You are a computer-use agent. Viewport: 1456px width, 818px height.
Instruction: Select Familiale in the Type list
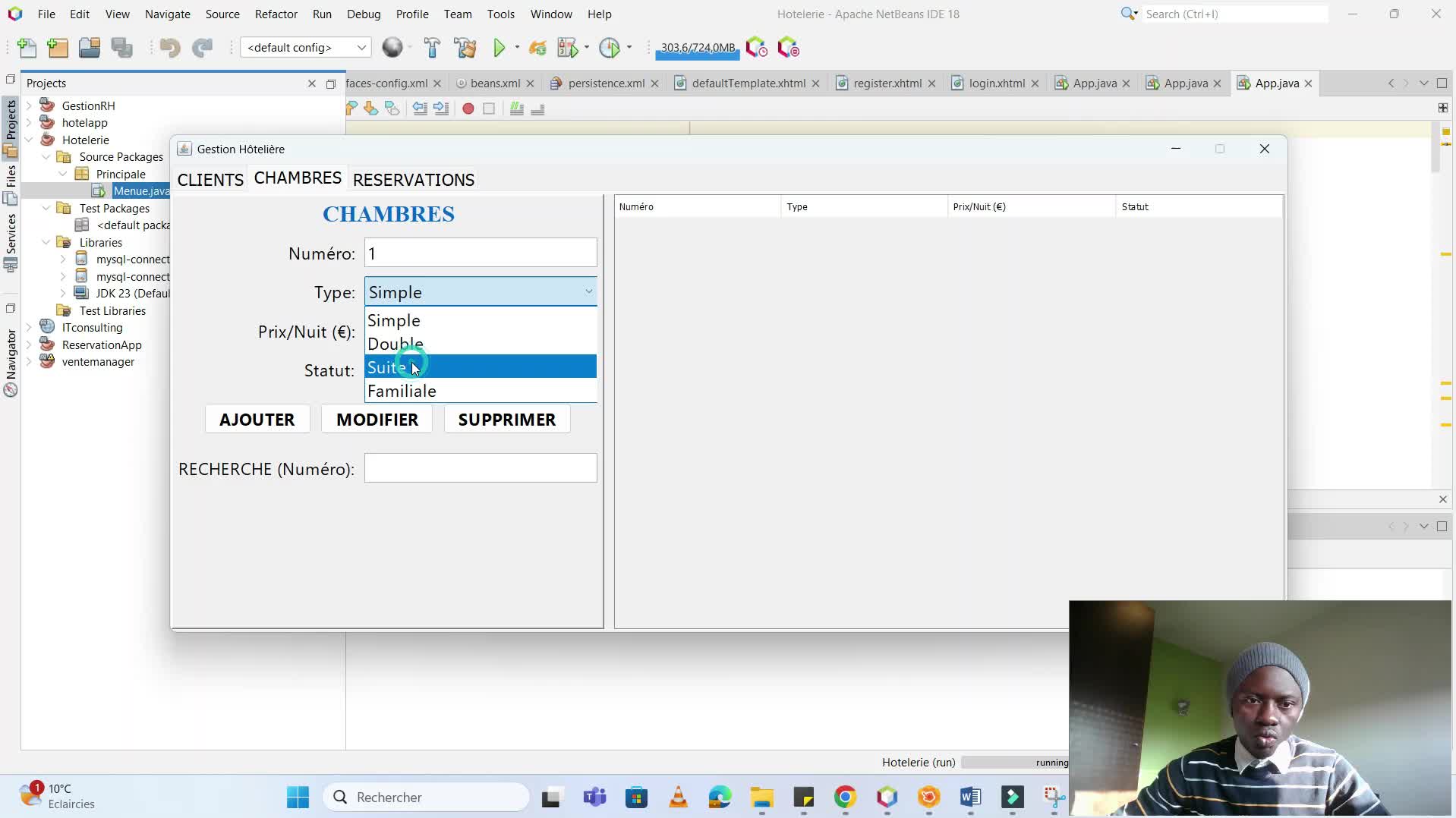[x=481, y=391]
